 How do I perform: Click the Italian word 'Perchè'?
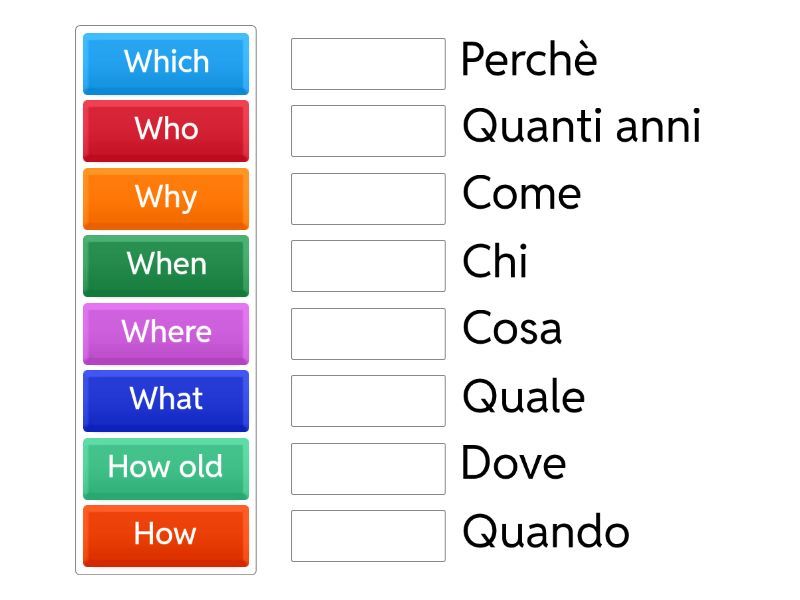[x=528, y=61]
